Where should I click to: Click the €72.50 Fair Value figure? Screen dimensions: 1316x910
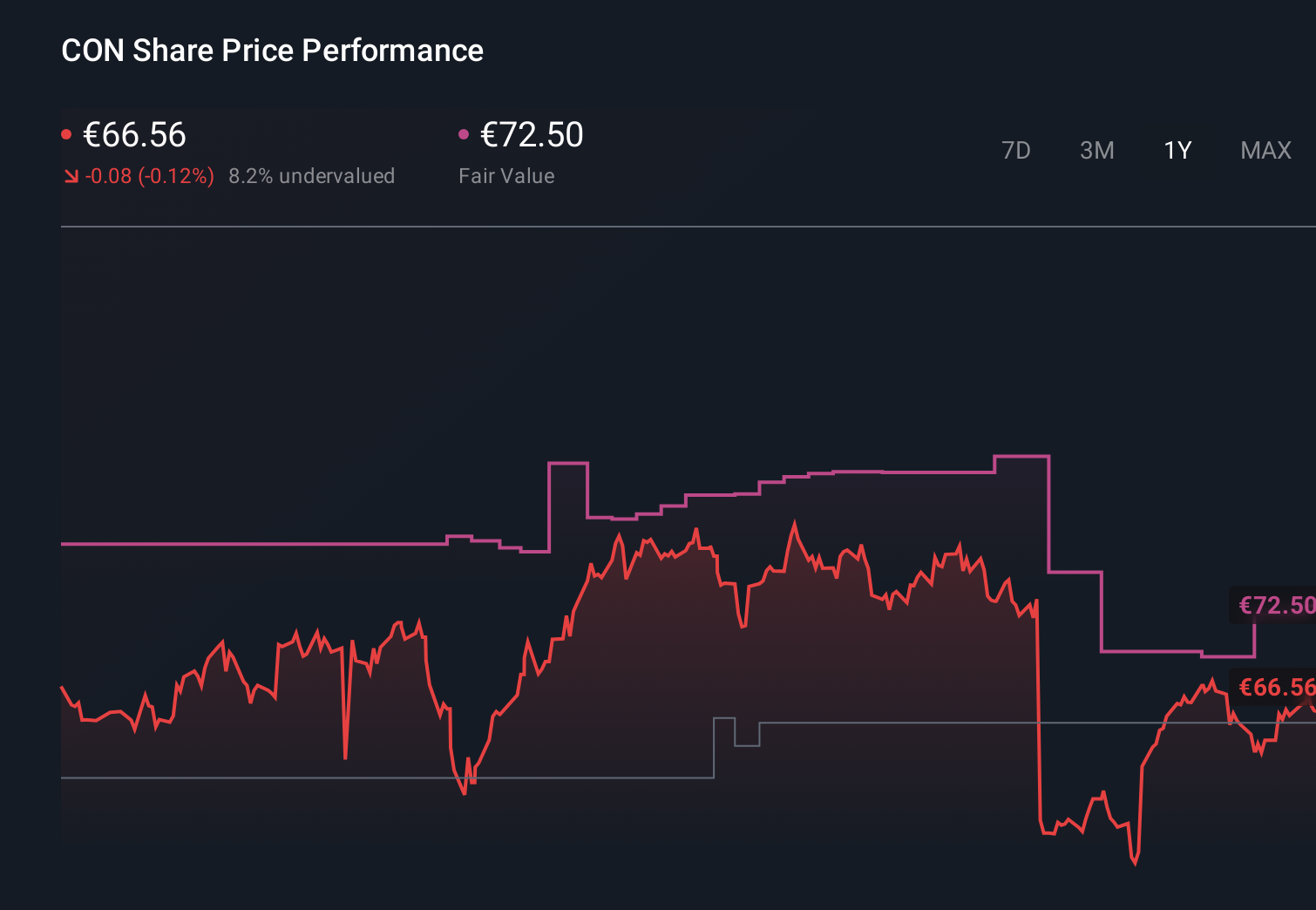coord(532,135)
